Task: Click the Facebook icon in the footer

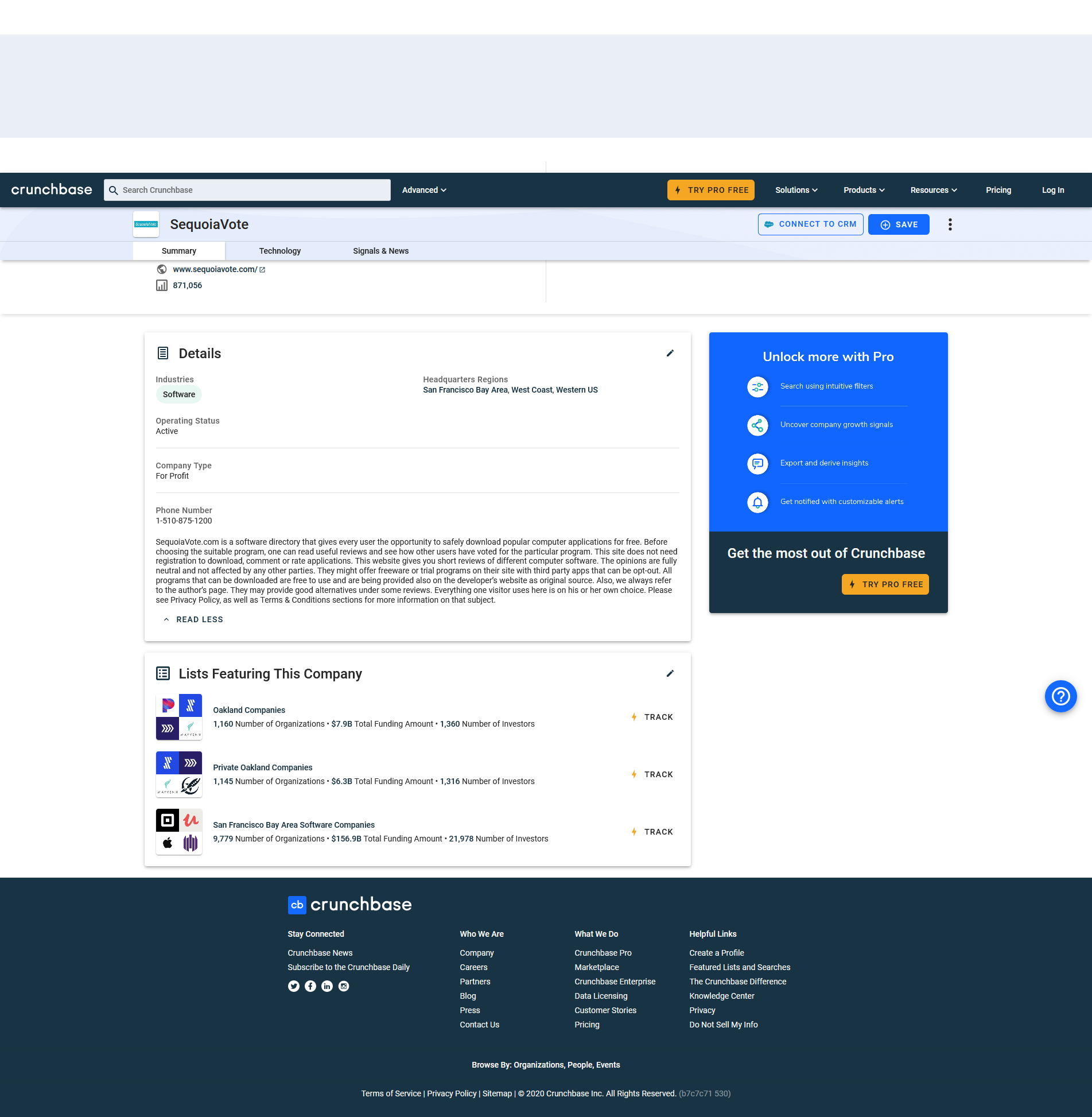Action: (310, 986)
